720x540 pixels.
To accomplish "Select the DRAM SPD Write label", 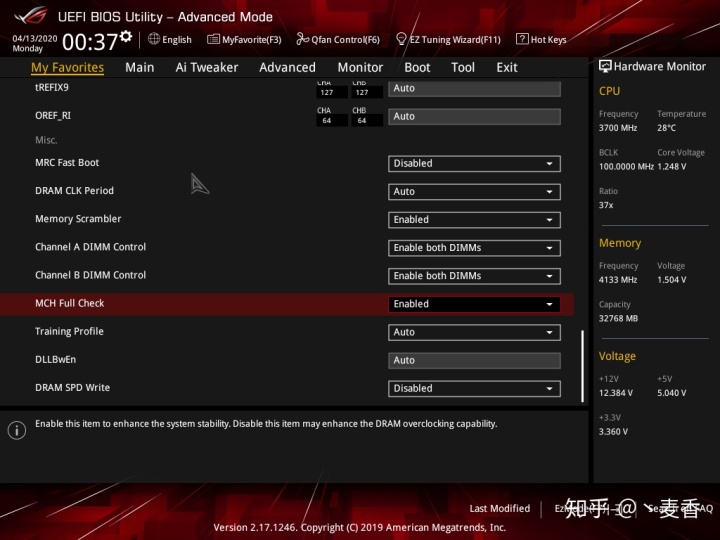I will tap(72, 388).
